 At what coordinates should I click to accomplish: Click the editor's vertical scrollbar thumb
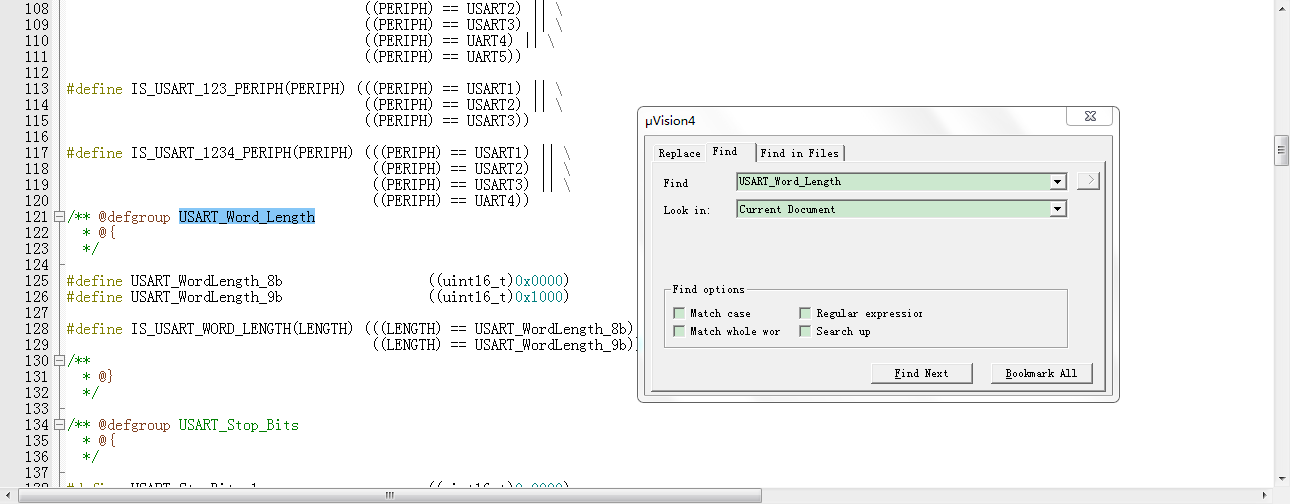click(x=1281, y=150)
